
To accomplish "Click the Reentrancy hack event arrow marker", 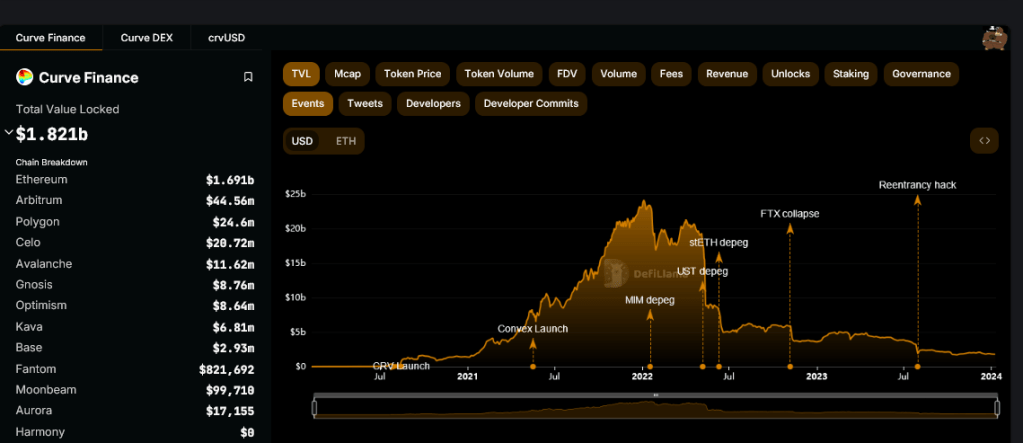I will tap(917, 200).
